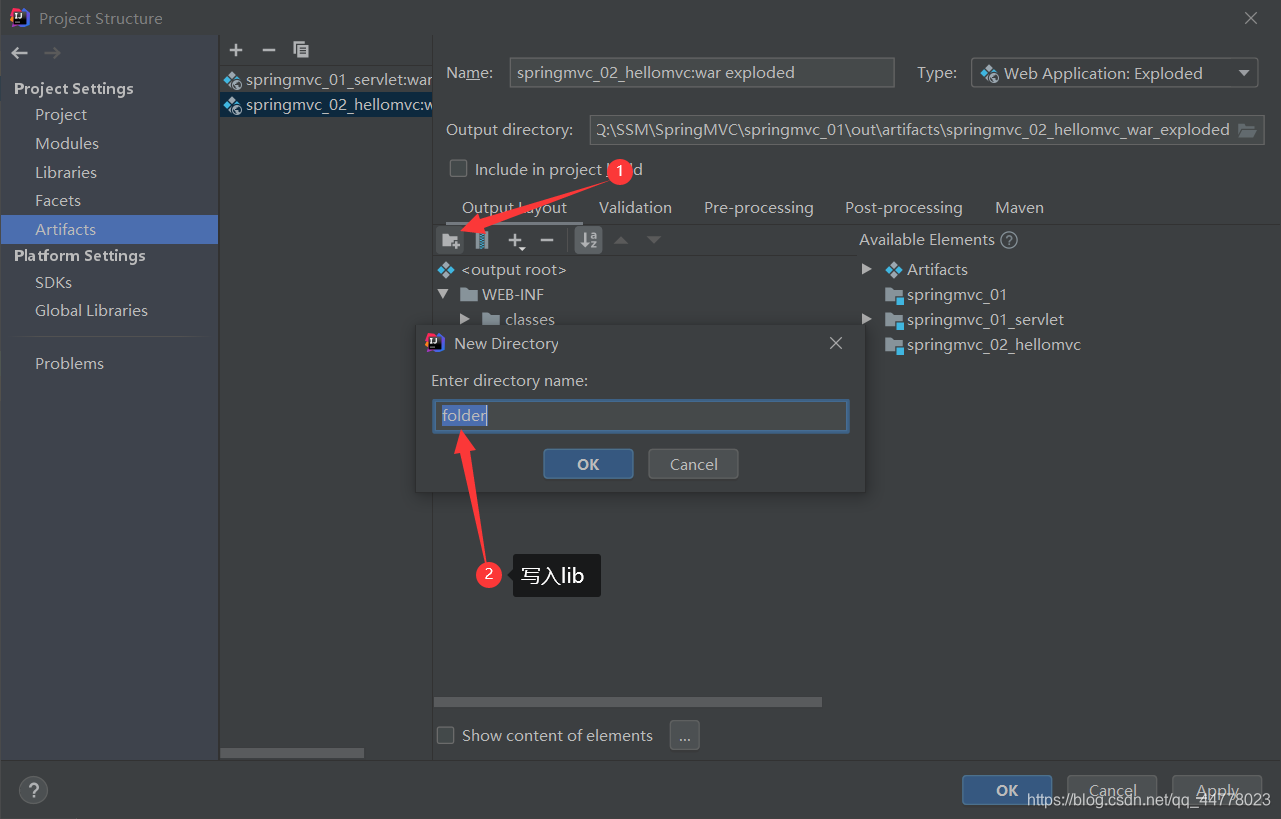Click the Create Archive toolbar icon
This screenshot has width=1281, height=819.
click(x=482, y=240)
